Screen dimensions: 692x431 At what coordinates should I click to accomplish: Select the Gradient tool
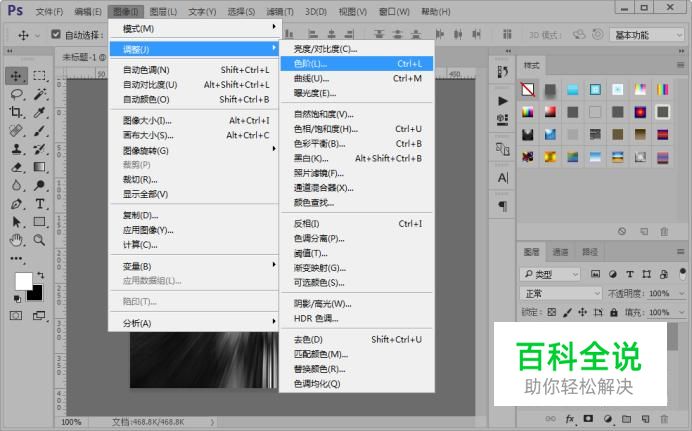point(40,167)
